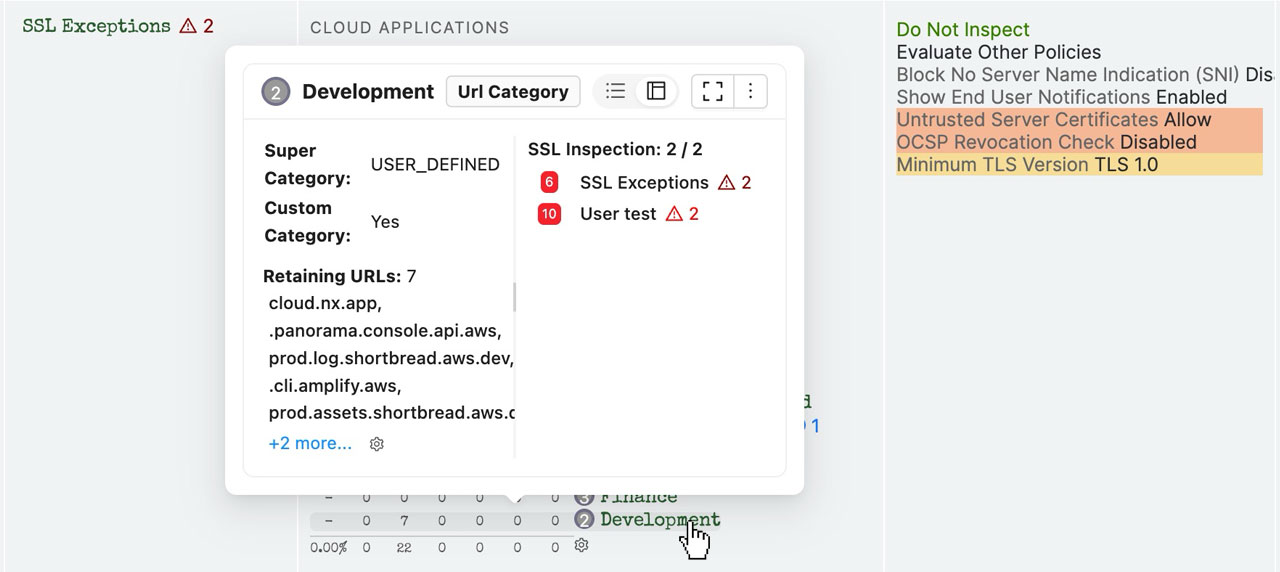
Task: Click red badge 10 beside User test
Action: tap(549, 213)
